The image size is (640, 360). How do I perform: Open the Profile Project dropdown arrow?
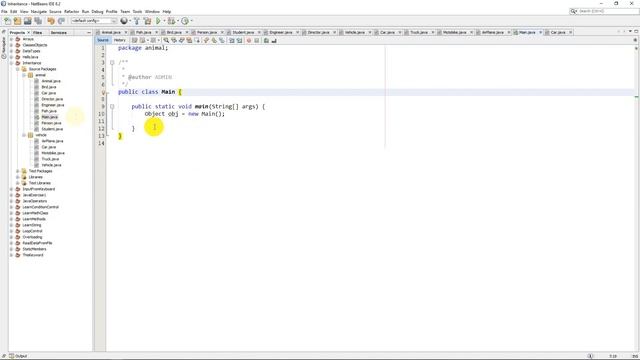click(x=191, y=21)
